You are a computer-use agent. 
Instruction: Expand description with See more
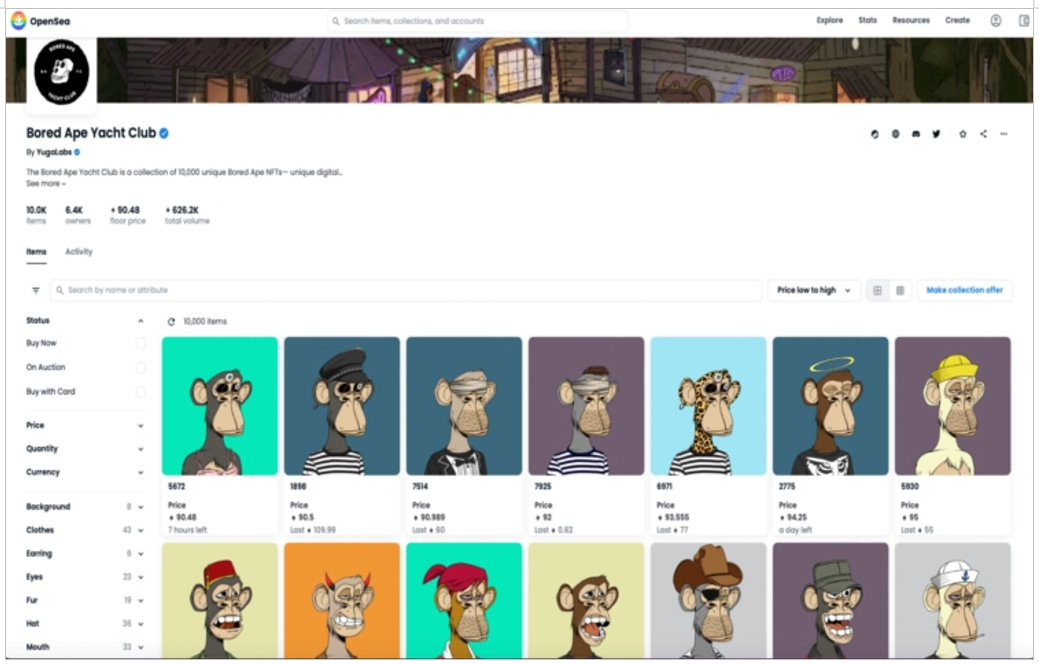pyautogui.click(x=46, y=184)
